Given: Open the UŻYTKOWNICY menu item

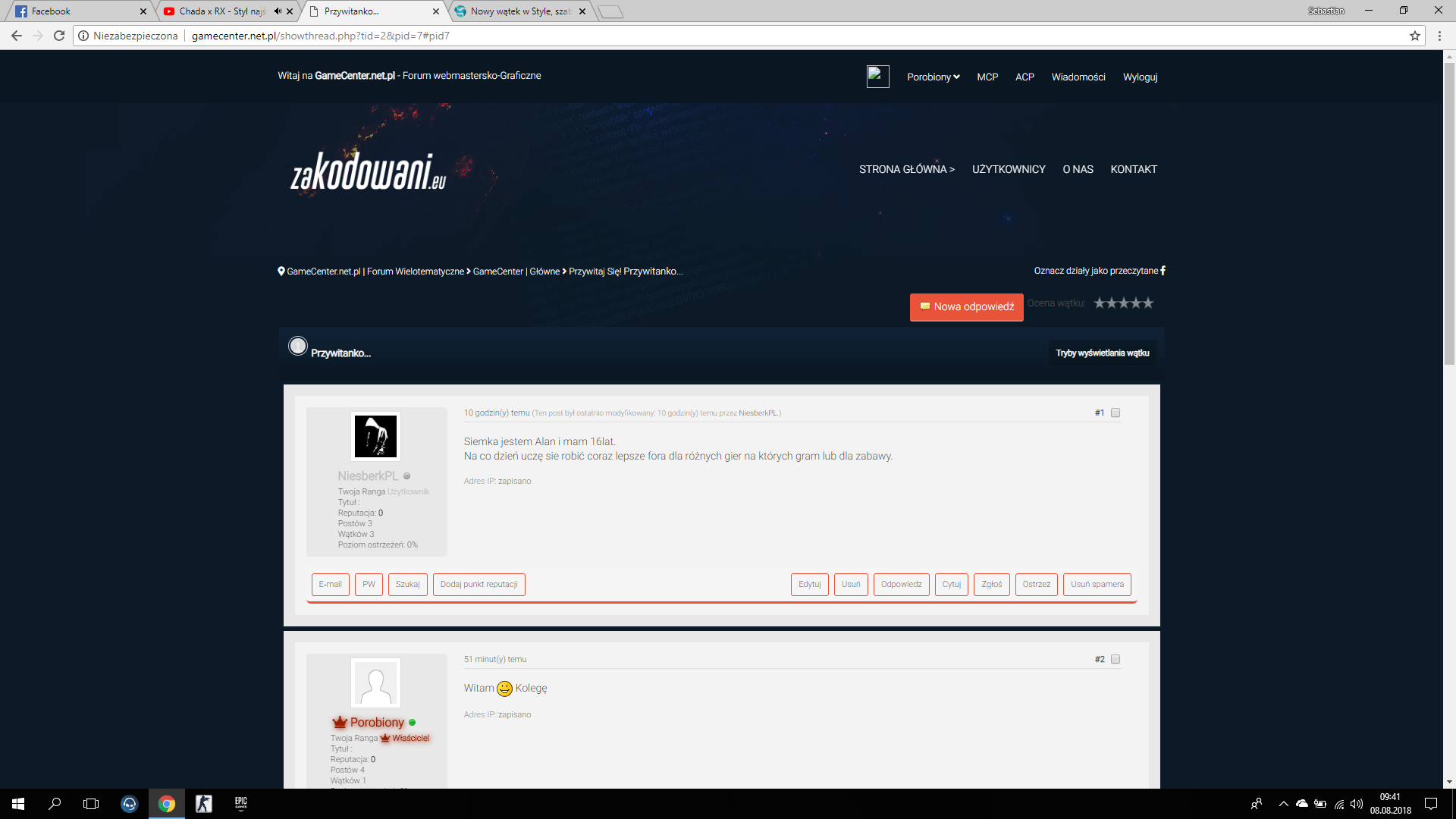Looking at the screenshot, I should pos(1009,170).
